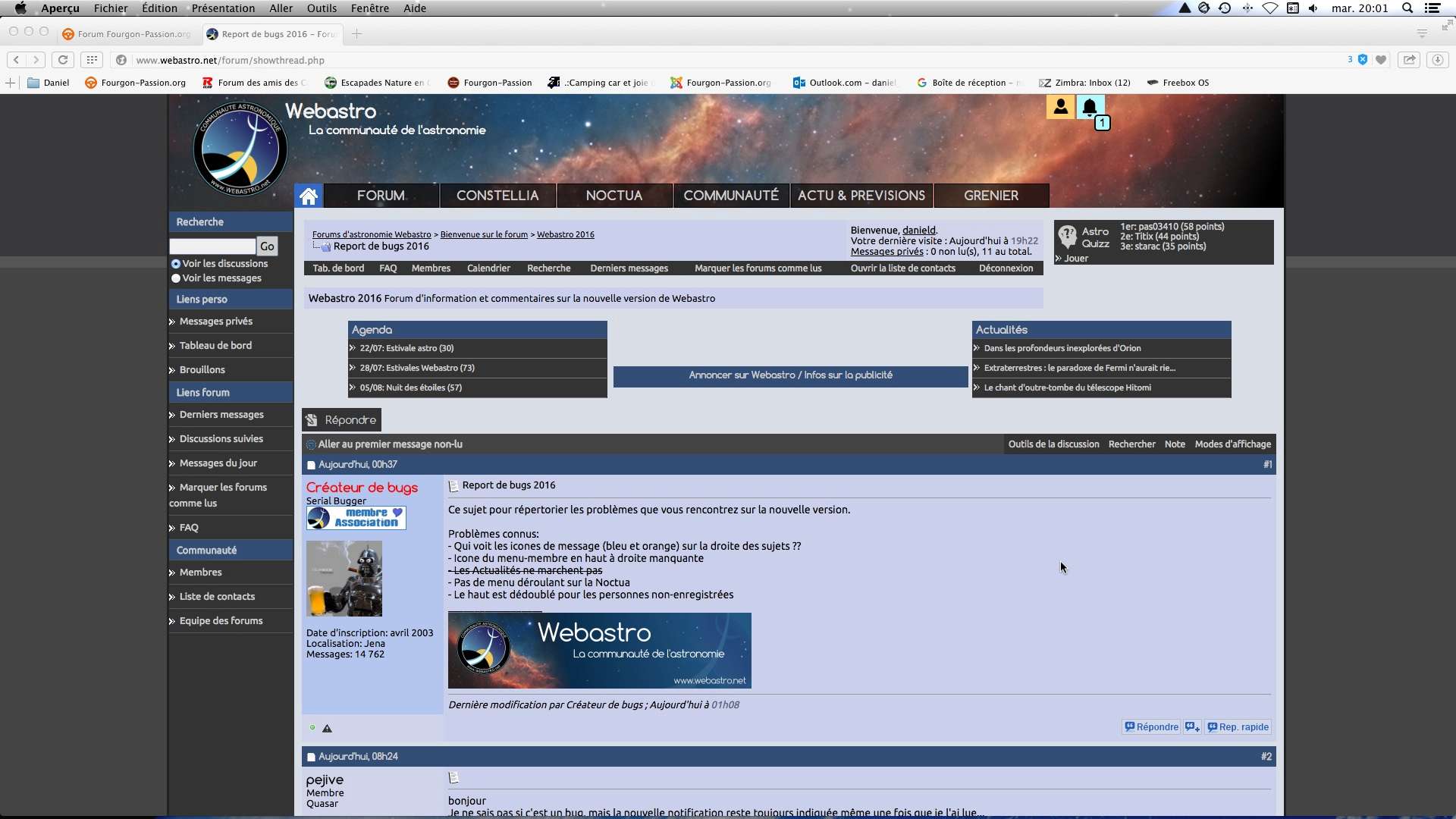The width and height of the screenshot is (1456, 819).
Task: Click the Recherche search text field
Action: (x=212, y=246)
